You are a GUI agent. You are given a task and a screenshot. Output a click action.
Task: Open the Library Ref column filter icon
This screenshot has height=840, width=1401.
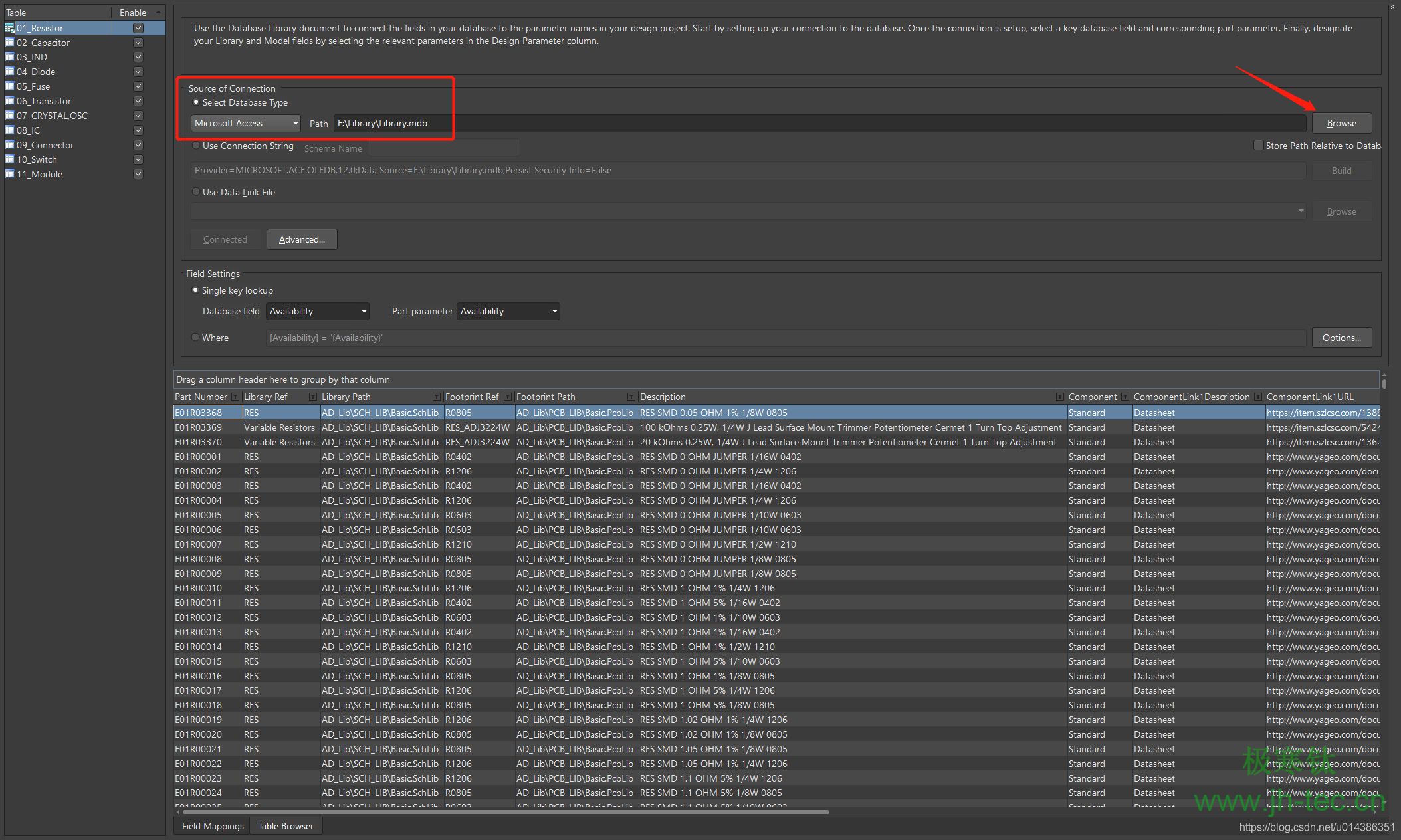(x=313, y=397)
